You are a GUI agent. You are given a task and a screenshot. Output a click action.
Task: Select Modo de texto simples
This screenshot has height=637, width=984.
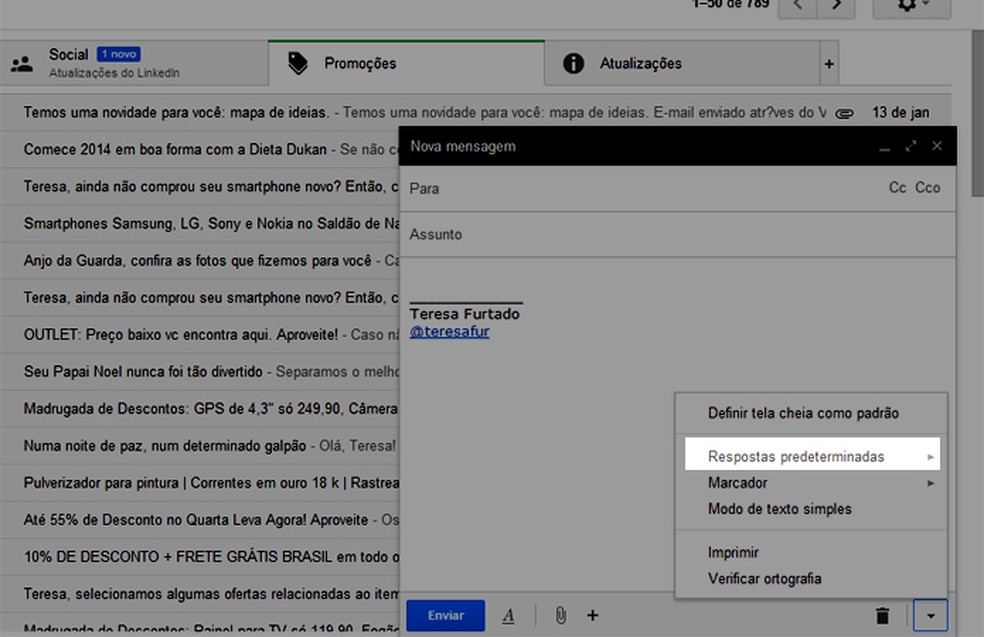tap(811, 509)
